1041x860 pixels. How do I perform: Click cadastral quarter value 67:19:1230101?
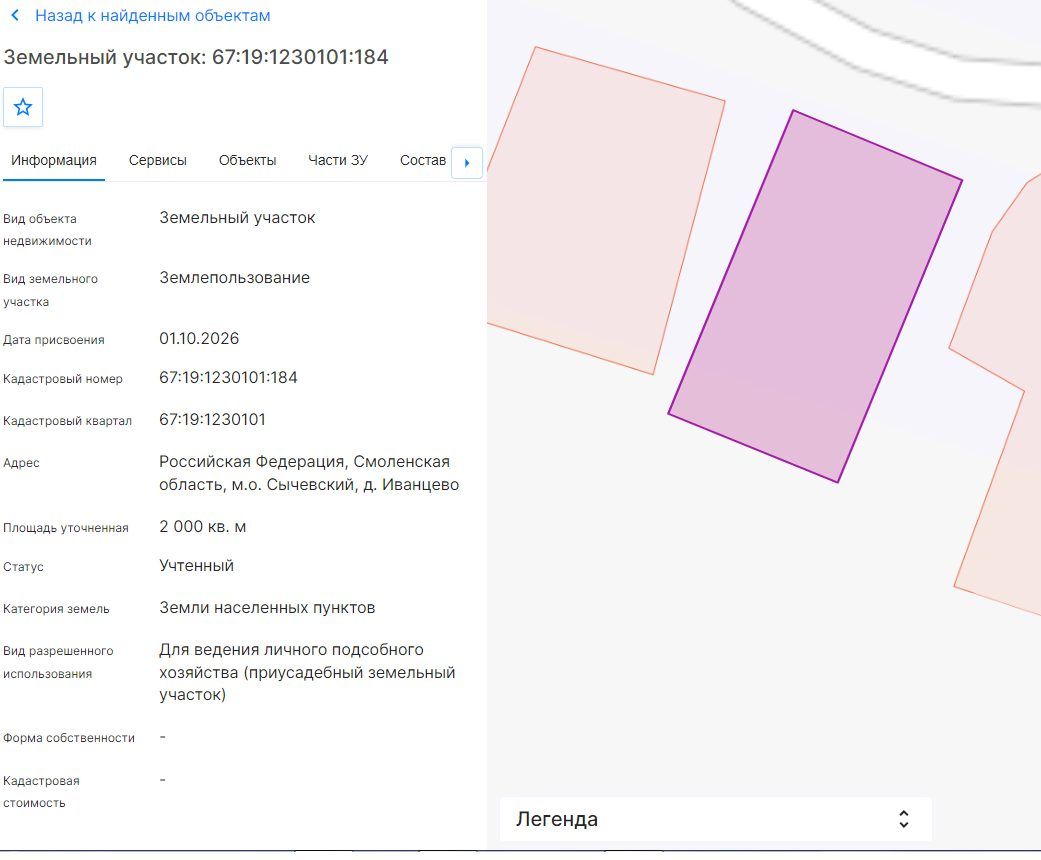212,419
